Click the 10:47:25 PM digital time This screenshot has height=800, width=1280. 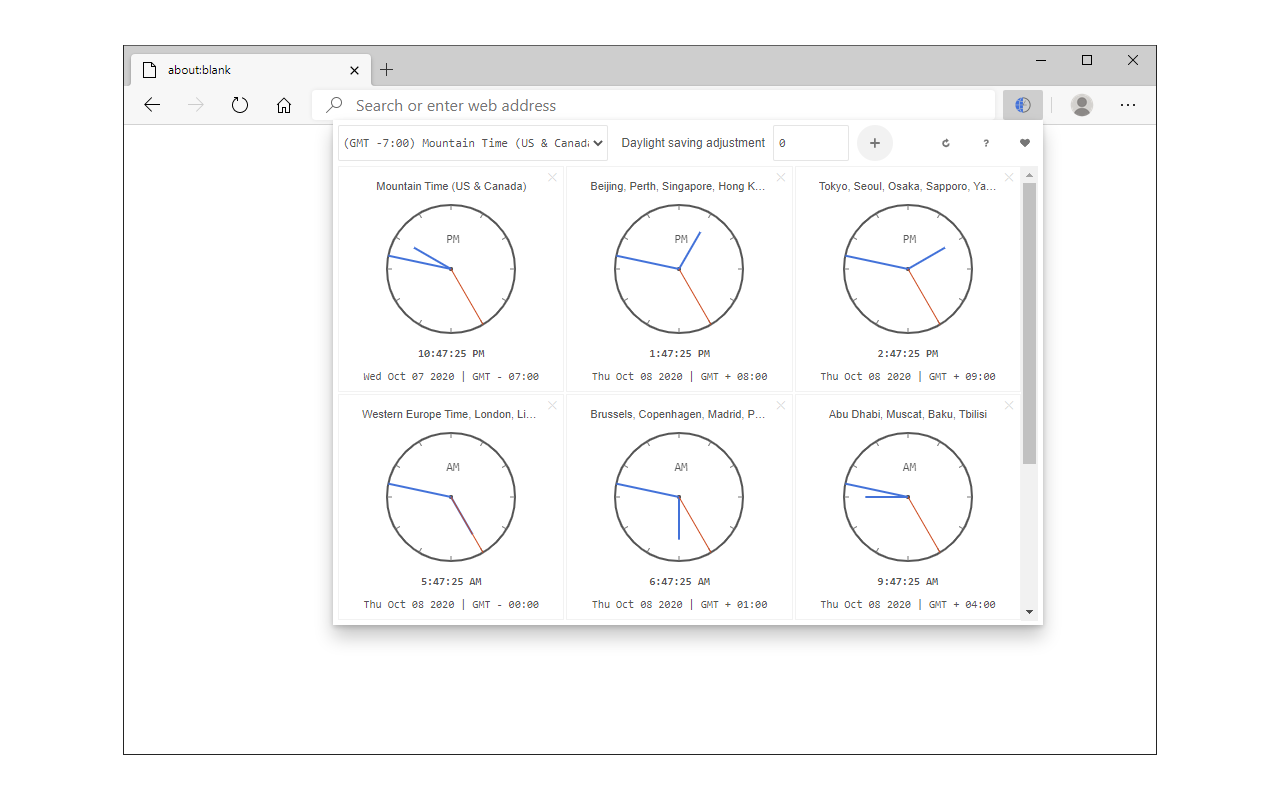click(x=451, y=354)
